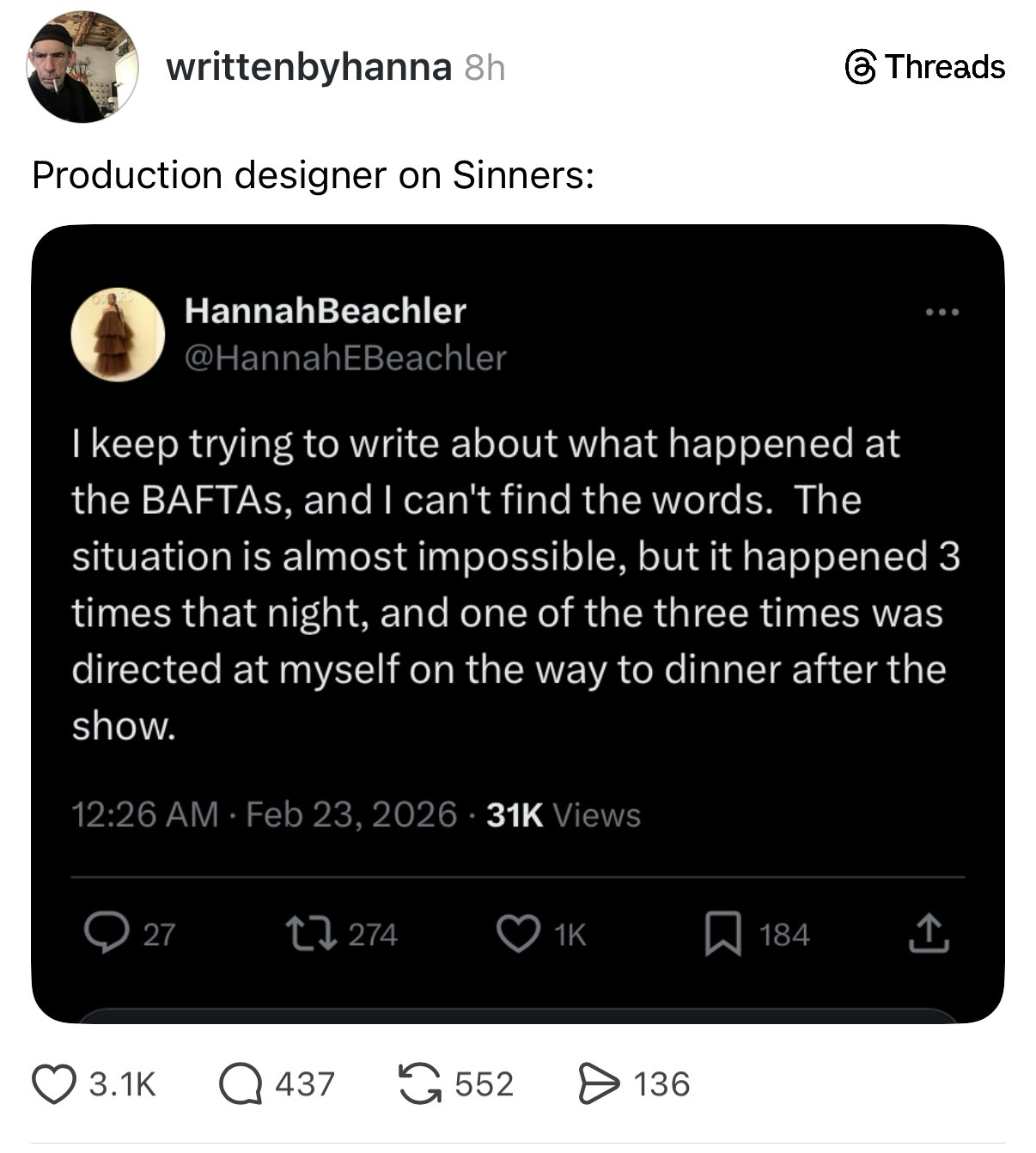This screenshot has width=1036, height=1153.
Task: Select the HannahBeachler display name
Action: tap(325, 311)
